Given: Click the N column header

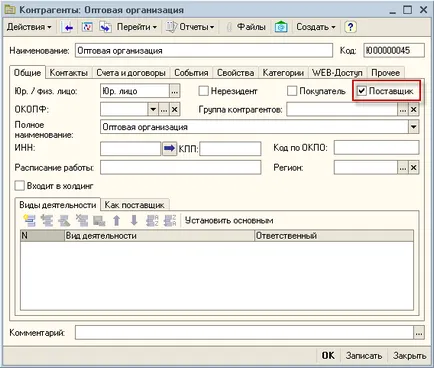Looking at the screenshot, I should tap(42, 236).
